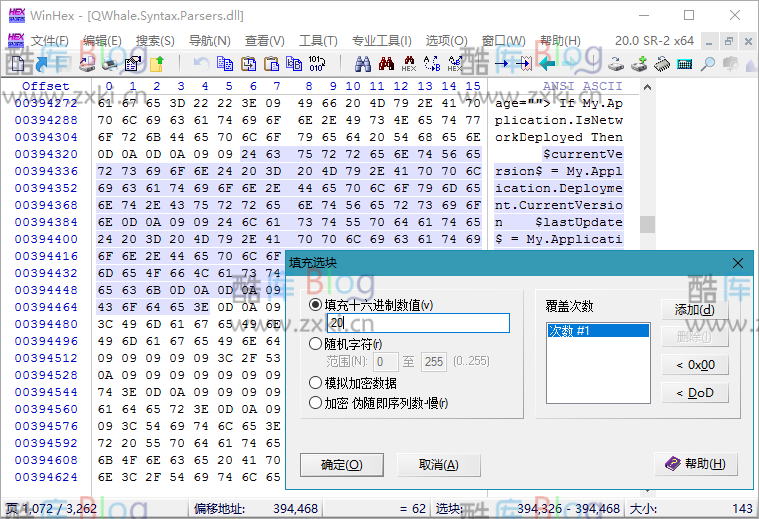
Task: Click status bar 偏移地址 394,468
Action: click(256, 508)
